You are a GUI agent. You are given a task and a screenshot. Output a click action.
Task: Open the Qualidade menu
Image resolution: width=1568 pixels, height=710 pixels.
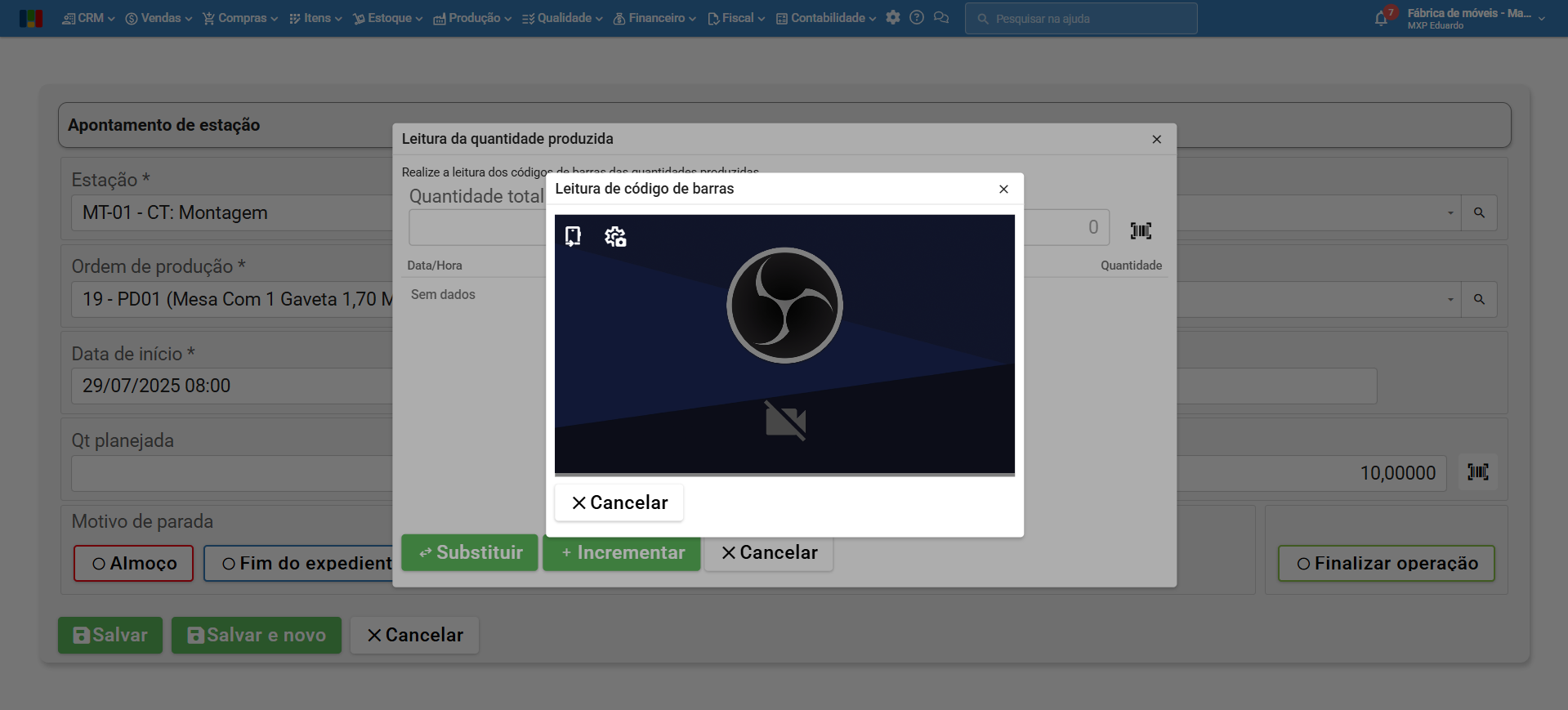tap(562, 18)
